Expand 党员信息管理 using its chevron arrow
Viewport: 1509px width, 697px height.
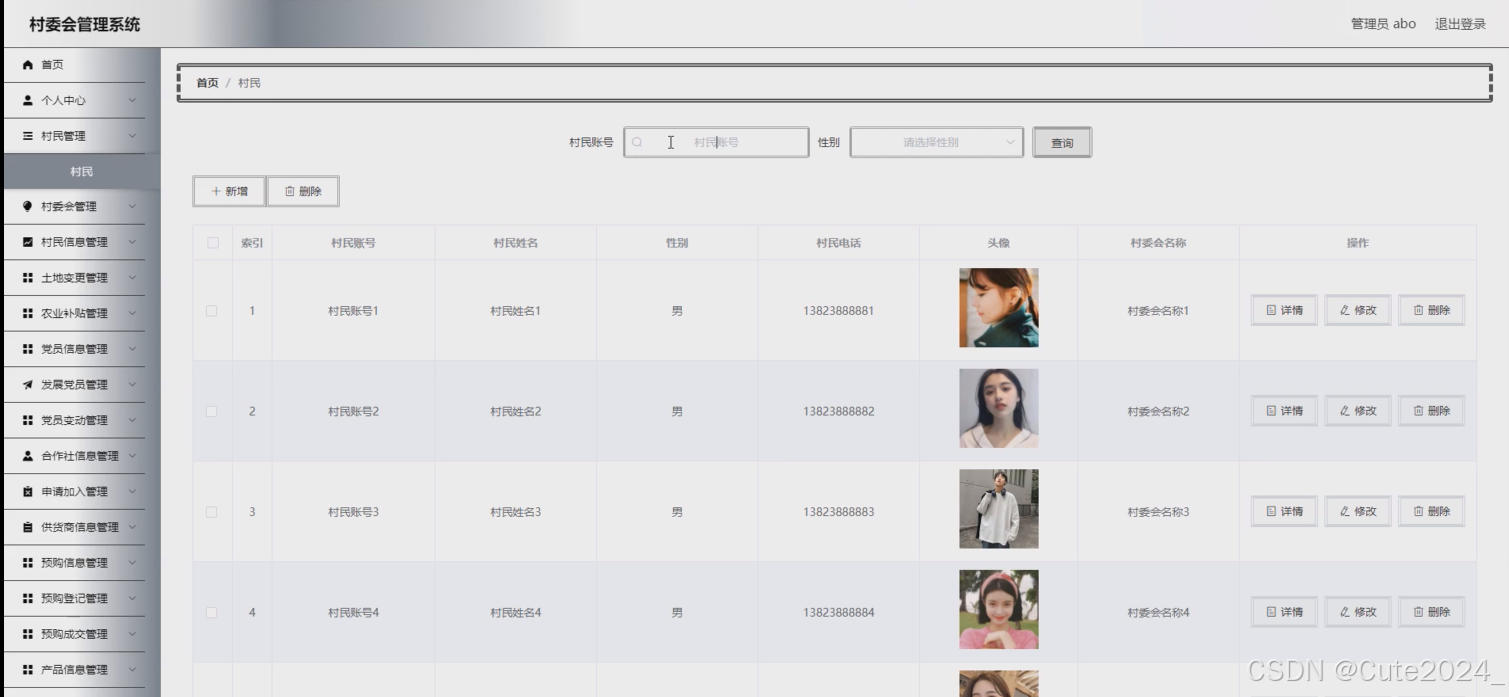point(132,349)
